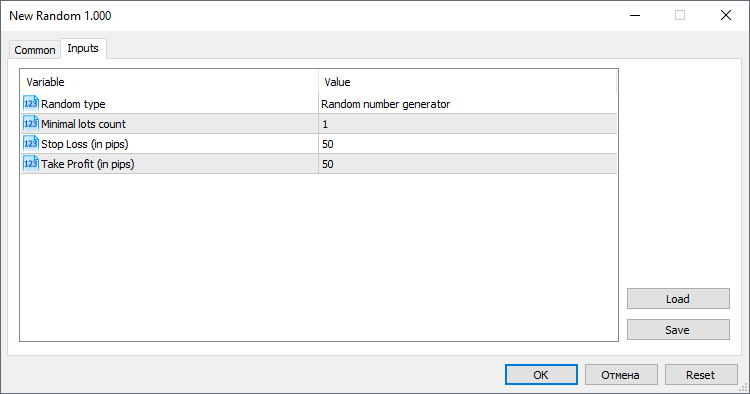Cancel the dialog with the Отмена button
This screenshot has width=750, height=394.
(x=621, y=375)
